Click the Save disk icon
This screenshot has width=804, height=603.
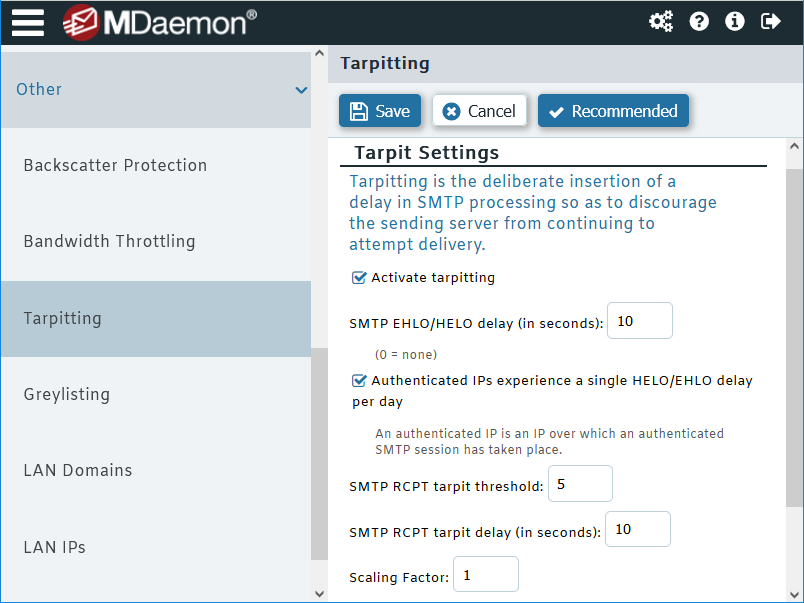click(359, 111)
